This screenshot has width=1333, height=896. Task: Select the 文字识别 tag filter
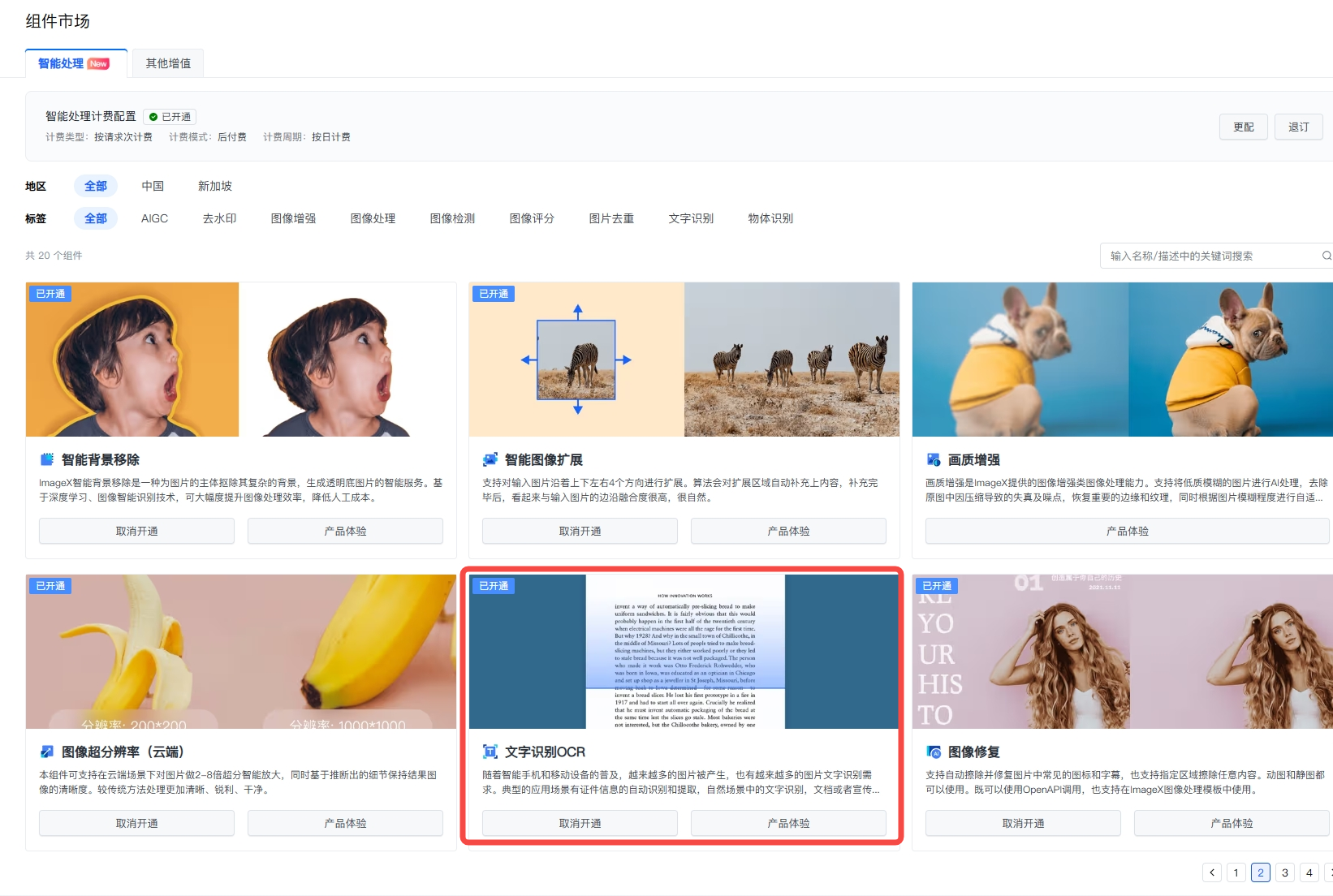coord(691,218)
